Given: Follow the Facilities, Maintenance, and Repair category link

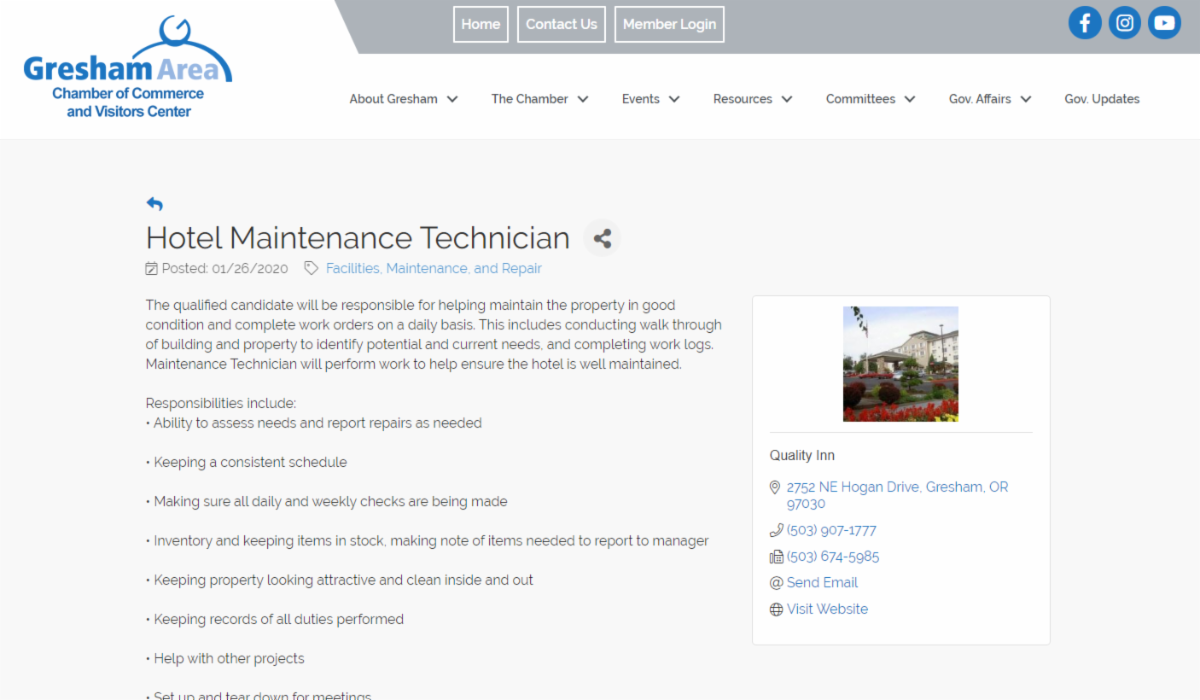Looking at the screenshot, I should (433, 269).
